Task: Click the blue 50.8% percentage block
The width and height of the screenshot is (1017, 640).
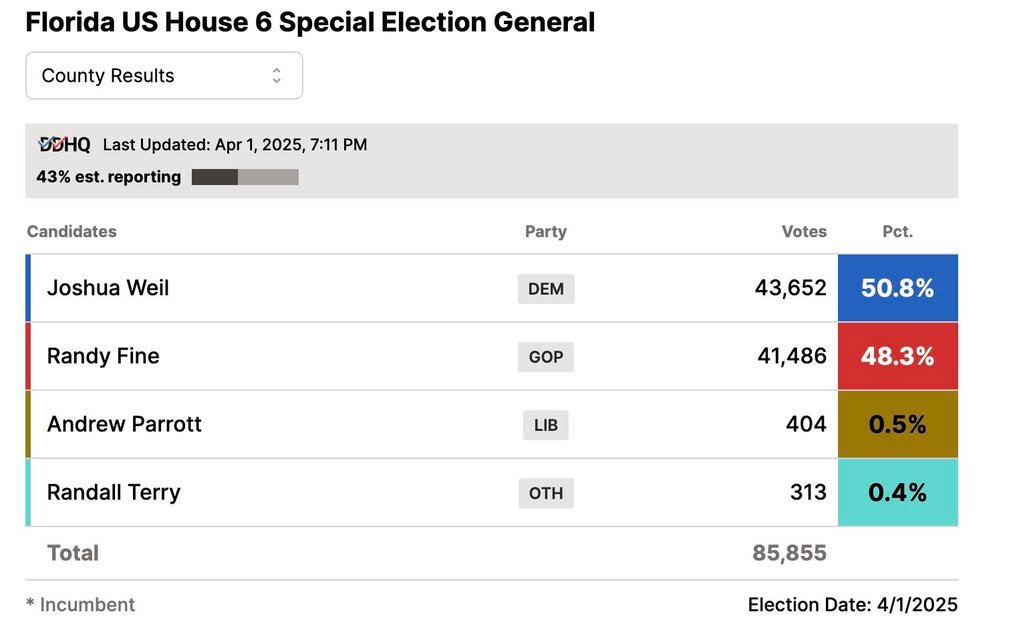Action: 897,288
